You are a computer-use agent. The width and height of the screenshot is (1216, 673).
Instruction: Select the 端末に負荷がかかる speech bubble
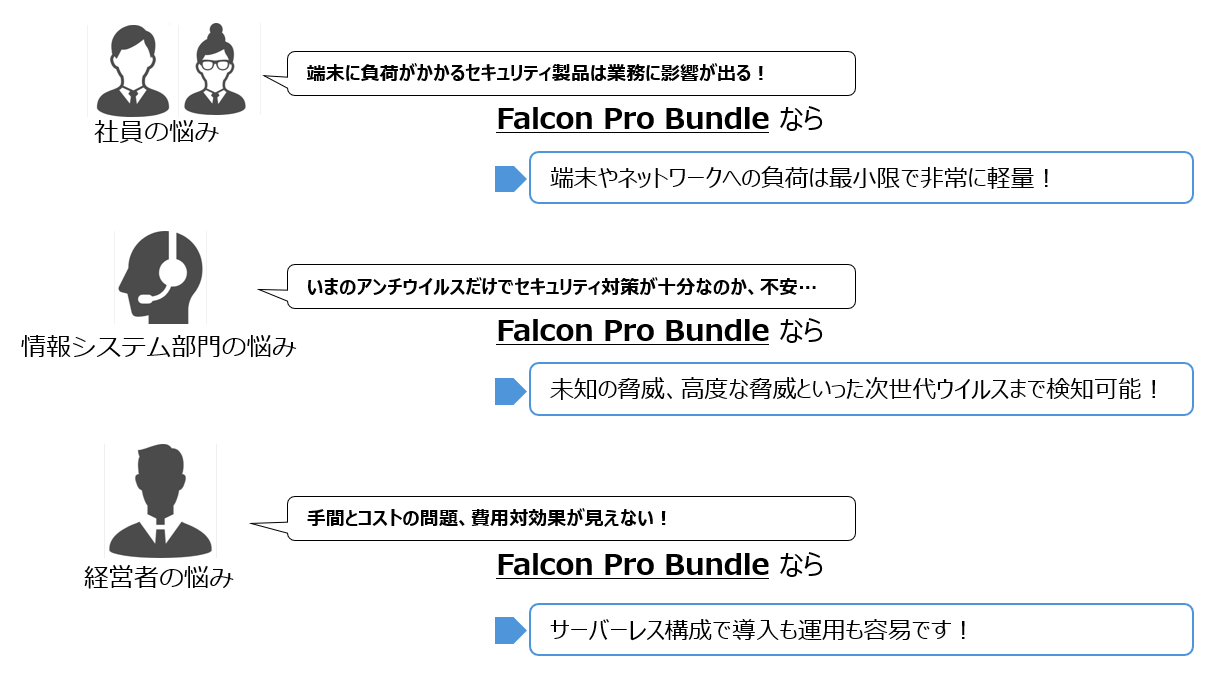(x=560, y=73)
